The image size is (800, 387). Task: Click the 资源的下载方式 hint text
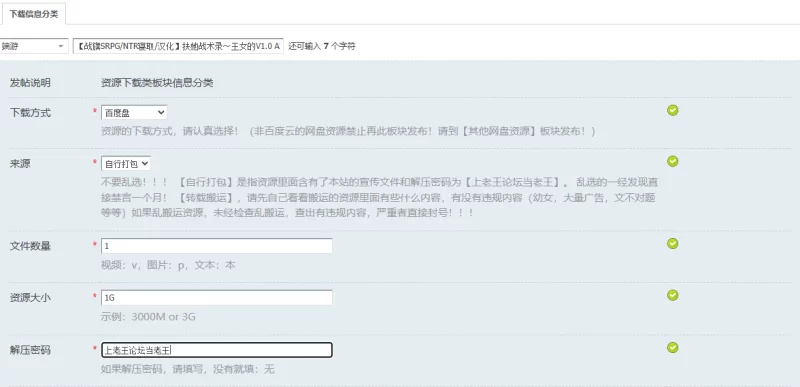(348, 132)
